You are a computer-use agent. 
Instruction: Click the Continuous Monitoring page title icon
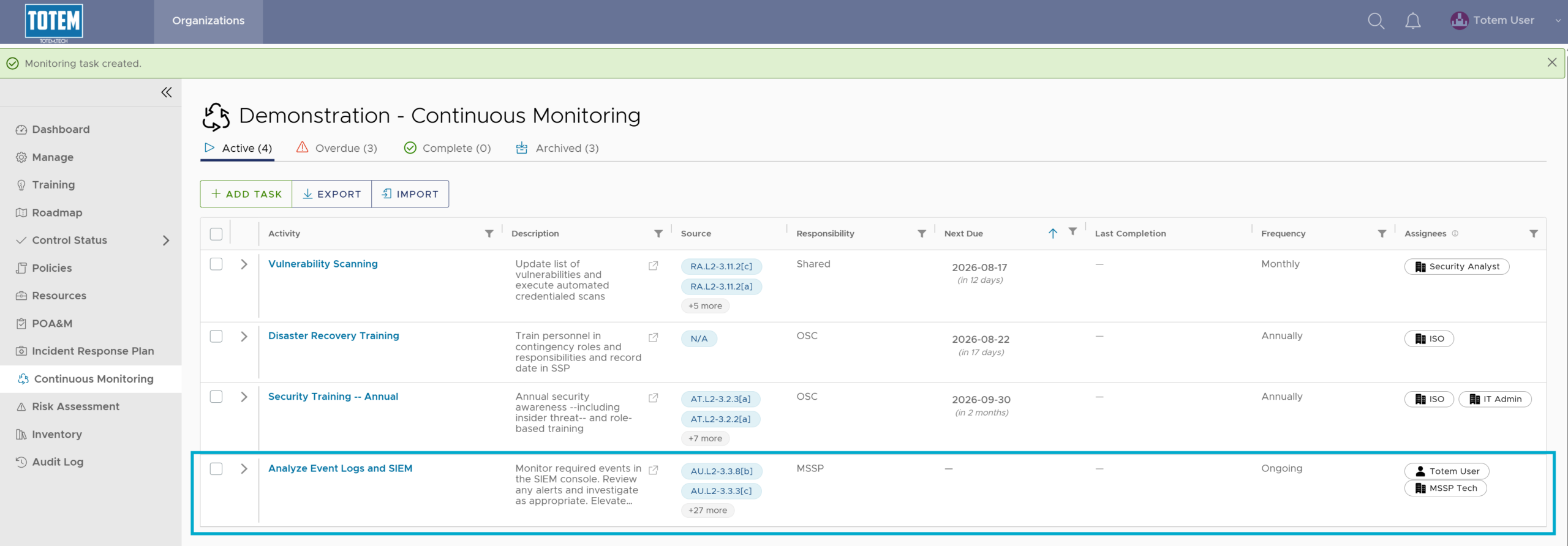[x=216, y=116]
